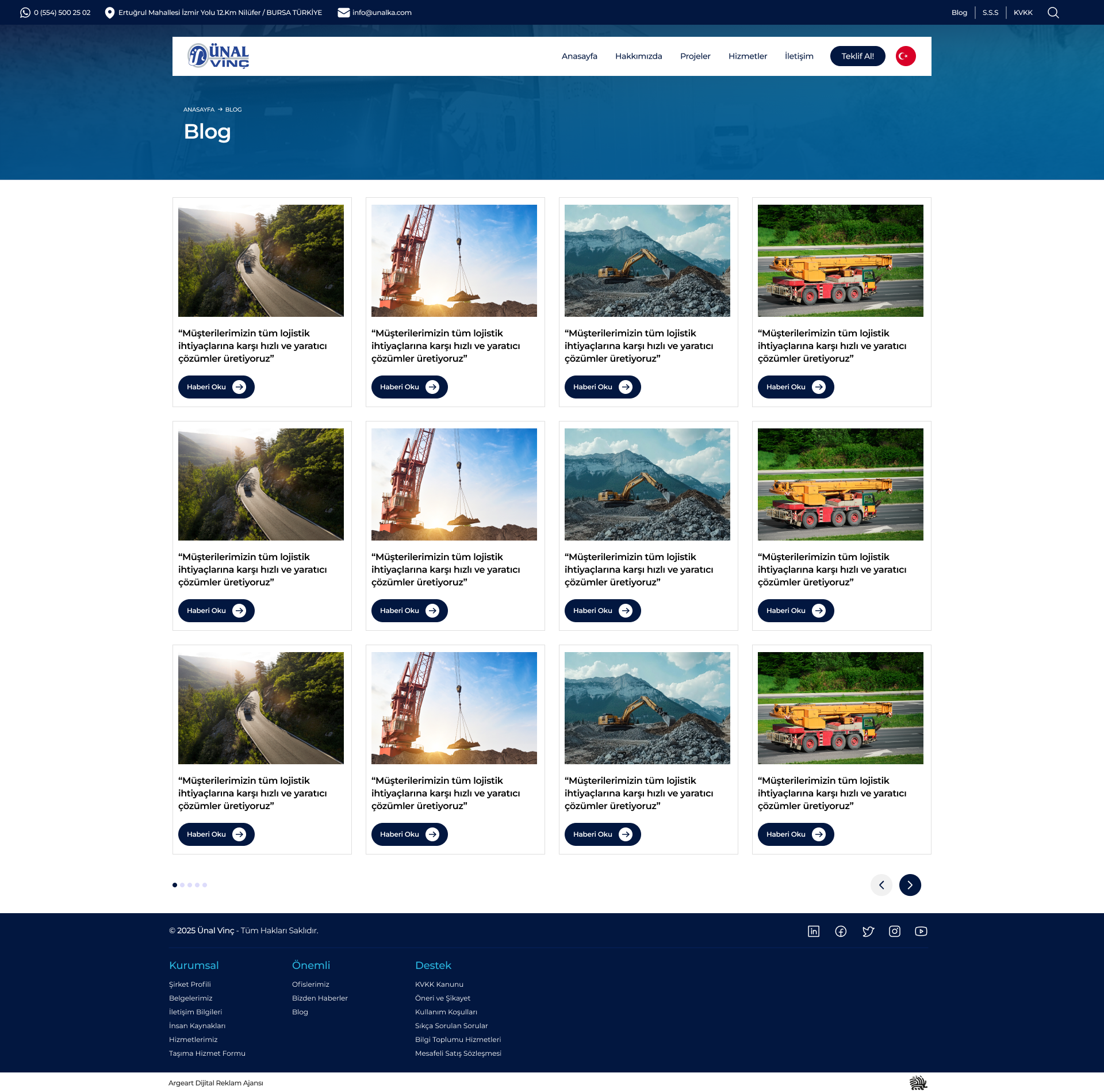Open the Instagram social icon

(x=894, y=931)
